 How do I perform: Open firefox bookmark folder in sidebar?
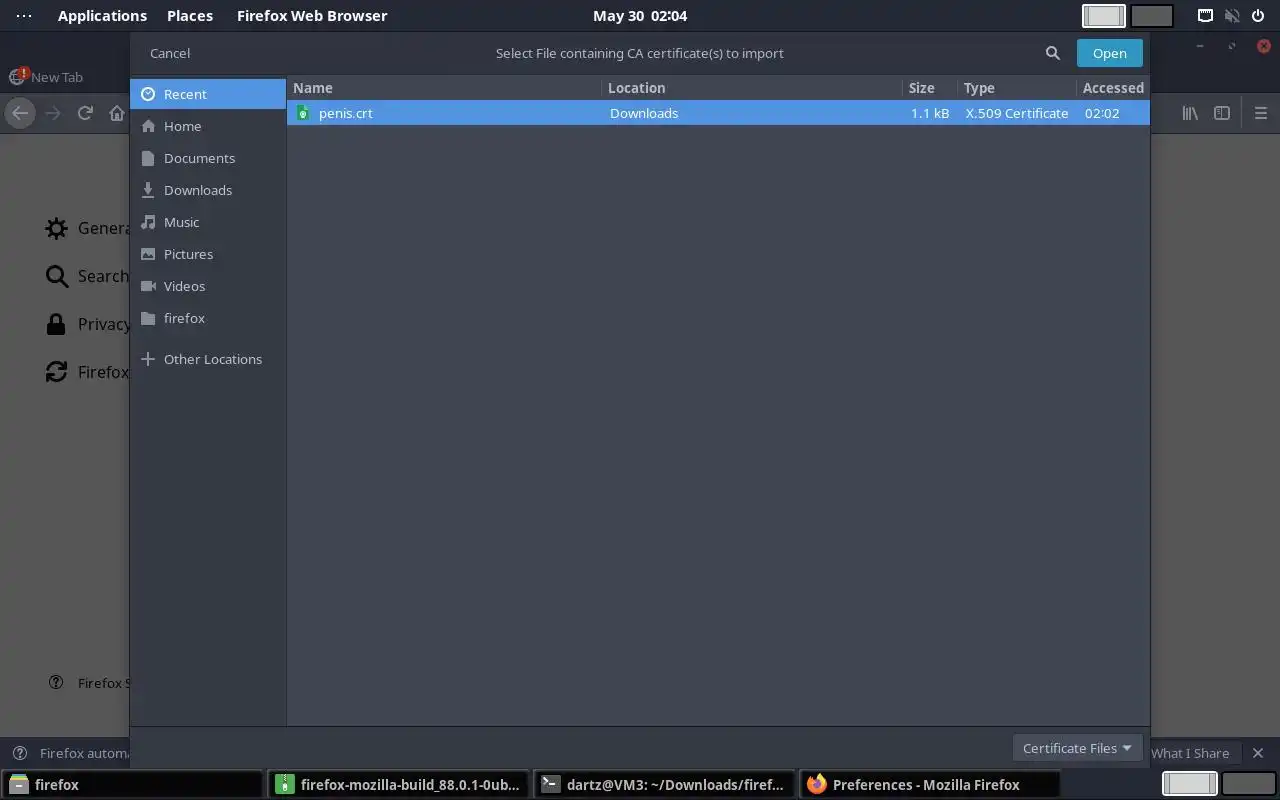click(x=207, y=318)
